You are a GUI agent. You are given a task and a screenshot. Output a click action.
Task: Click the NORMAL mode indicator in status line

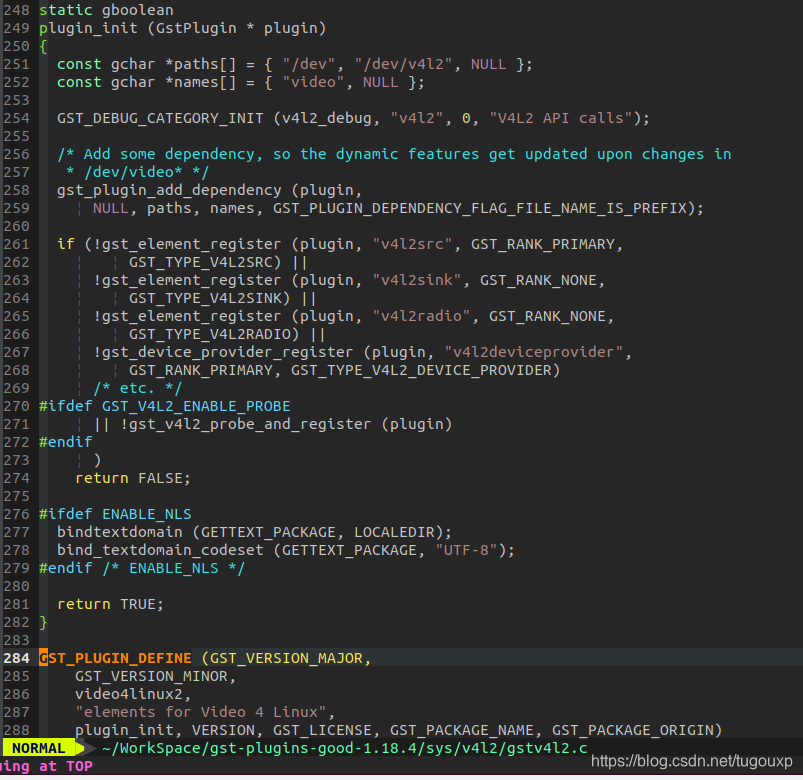(38, 748)
